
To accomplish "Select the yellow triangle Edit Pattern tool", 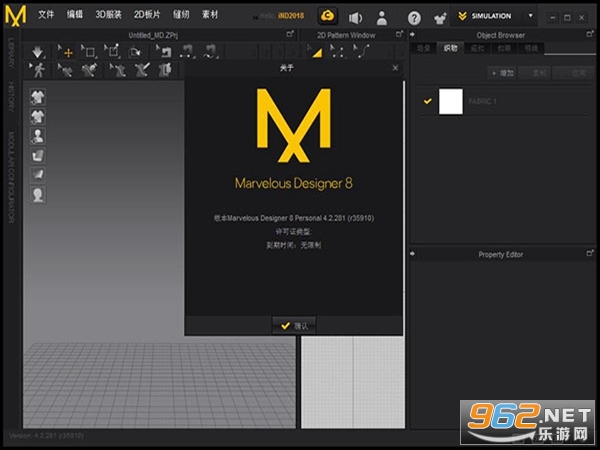I will coord(315,51).
